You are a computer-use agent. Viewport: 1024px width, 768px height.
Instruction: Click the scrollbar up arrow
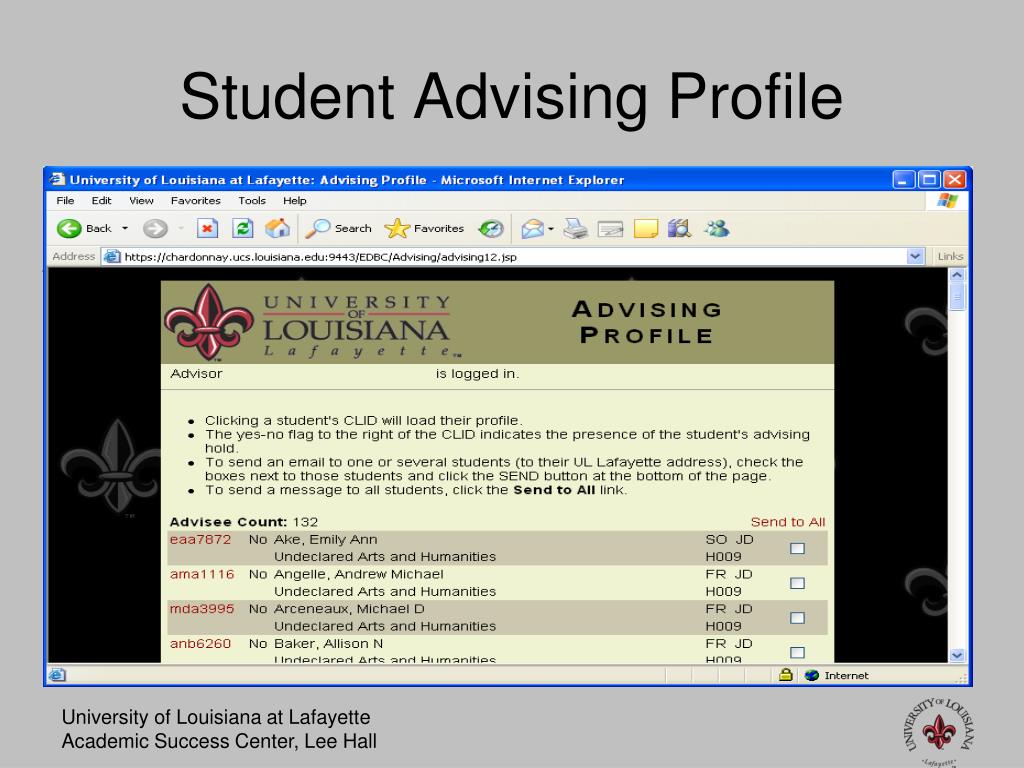point(957,275)
